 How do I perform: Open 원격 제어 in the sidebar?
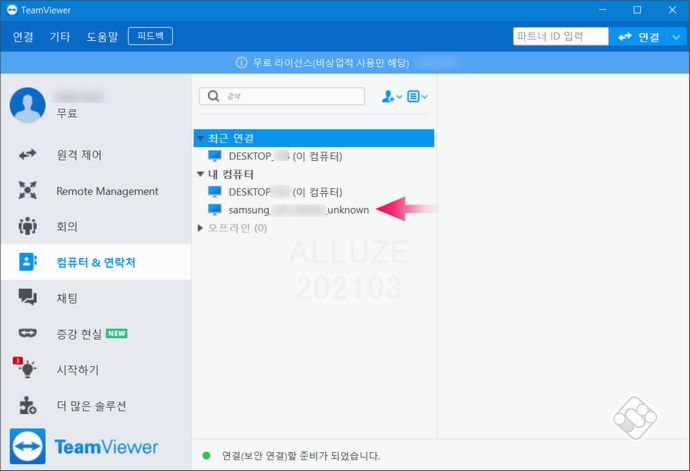click(96, 155)
